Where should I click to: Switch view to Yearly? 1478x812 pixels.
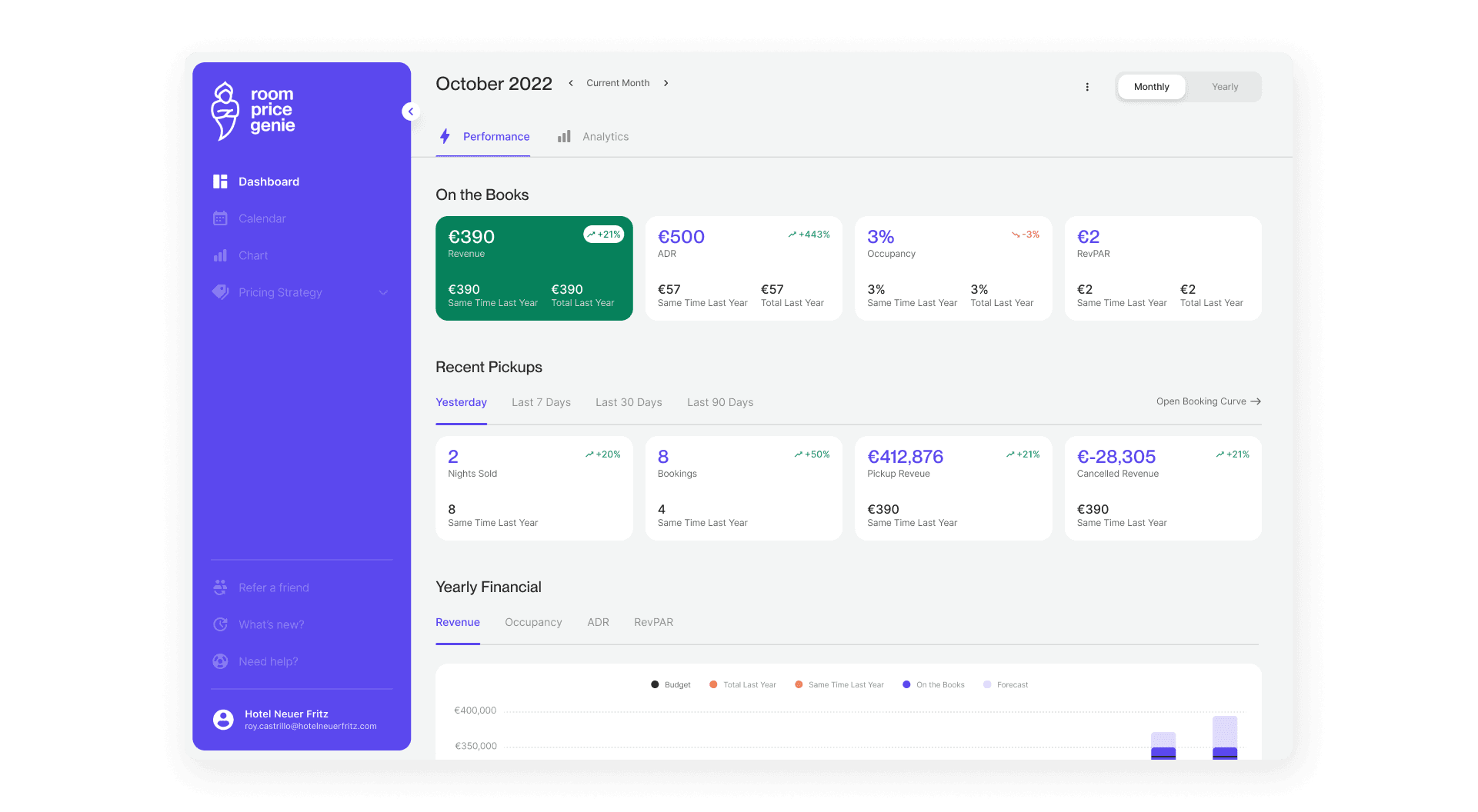pyautogui.click(x=1225, y=87)
